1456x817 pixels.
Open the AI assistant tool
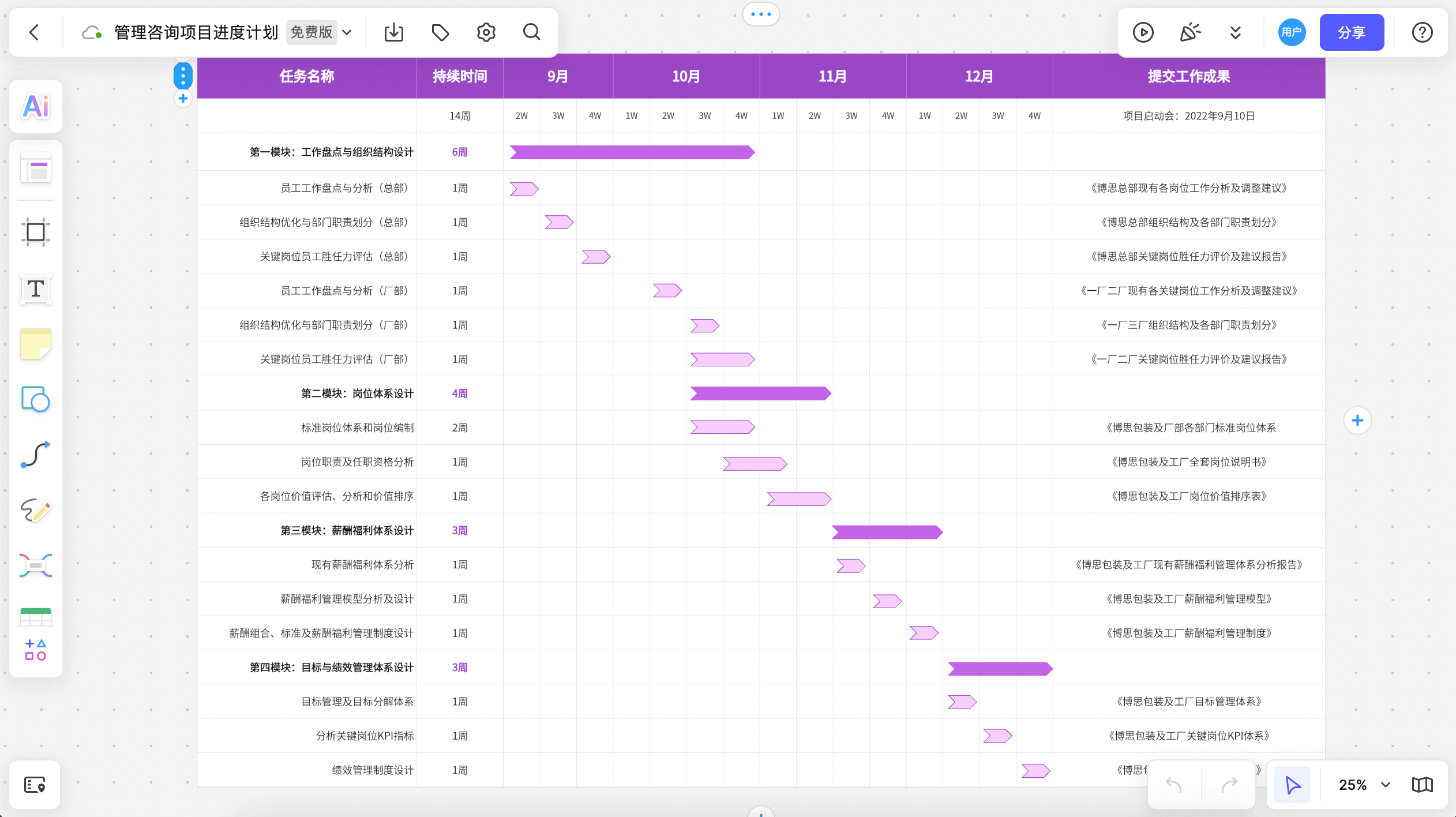36,106
